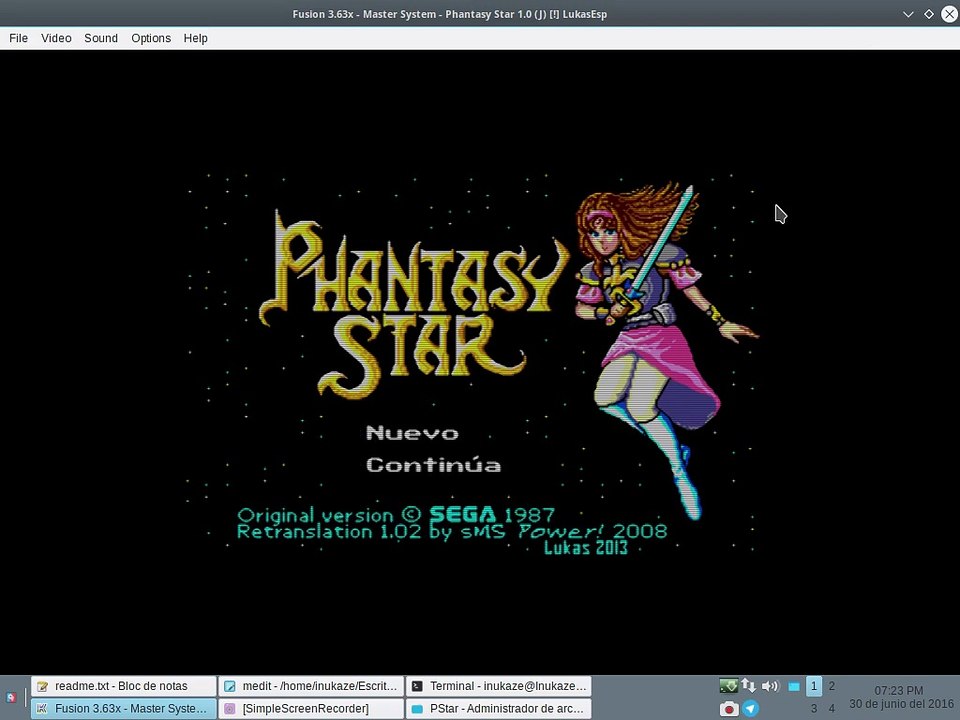The image size is (960, 720).
Task: Switch to medit editor taskbar window
Action: click(312, 686)
